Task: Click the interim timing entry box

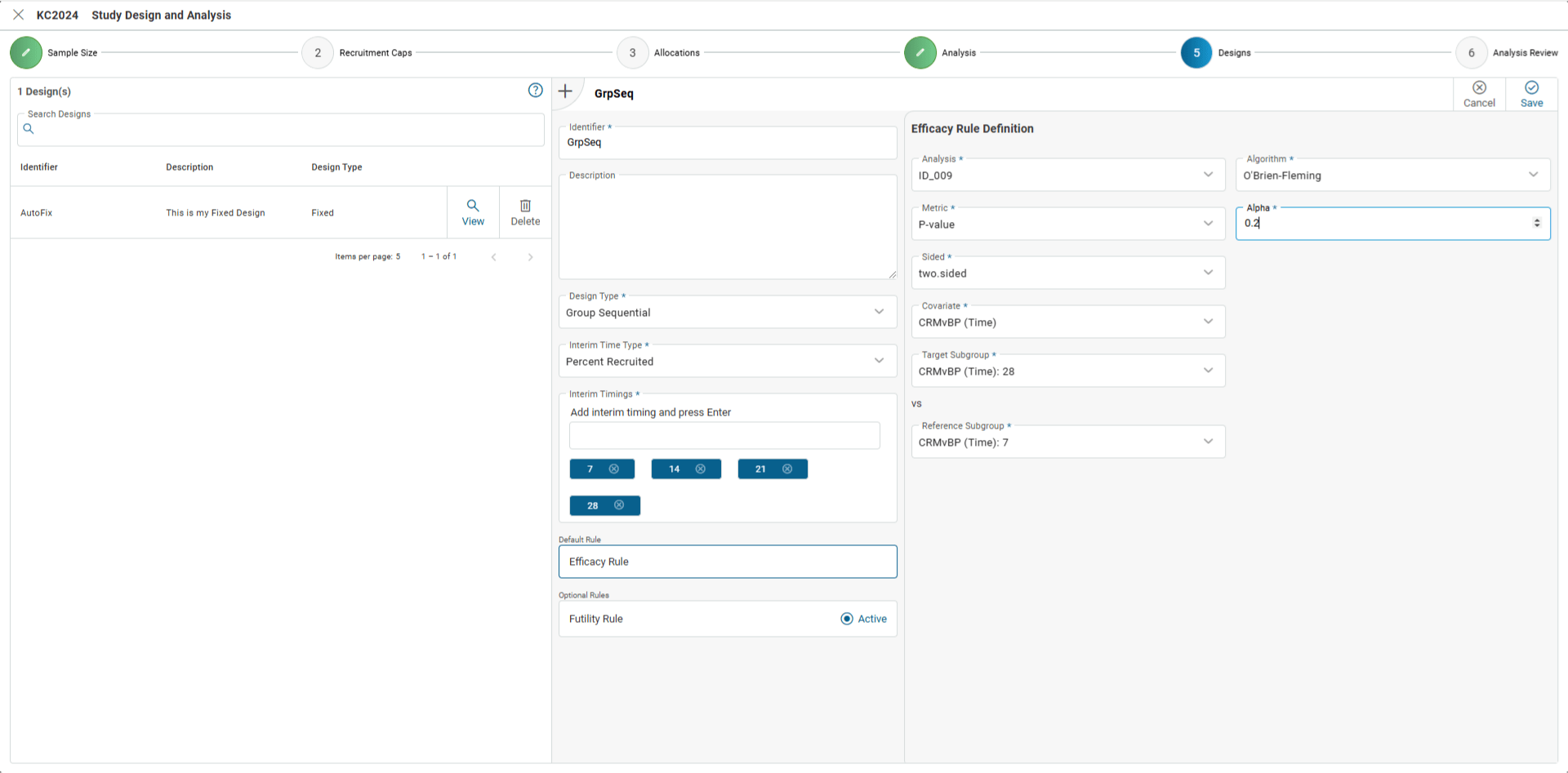Action: pos(724,435)
